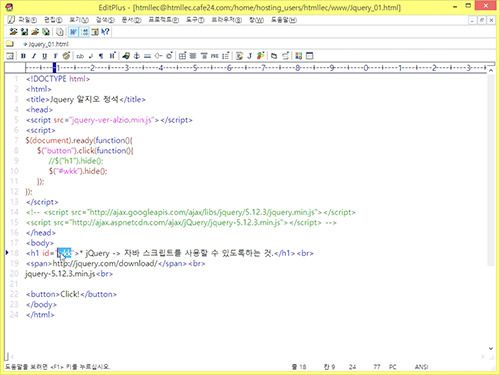Open the 편집(E) menu
The image size is (500, 375).
tap(53, 20)
